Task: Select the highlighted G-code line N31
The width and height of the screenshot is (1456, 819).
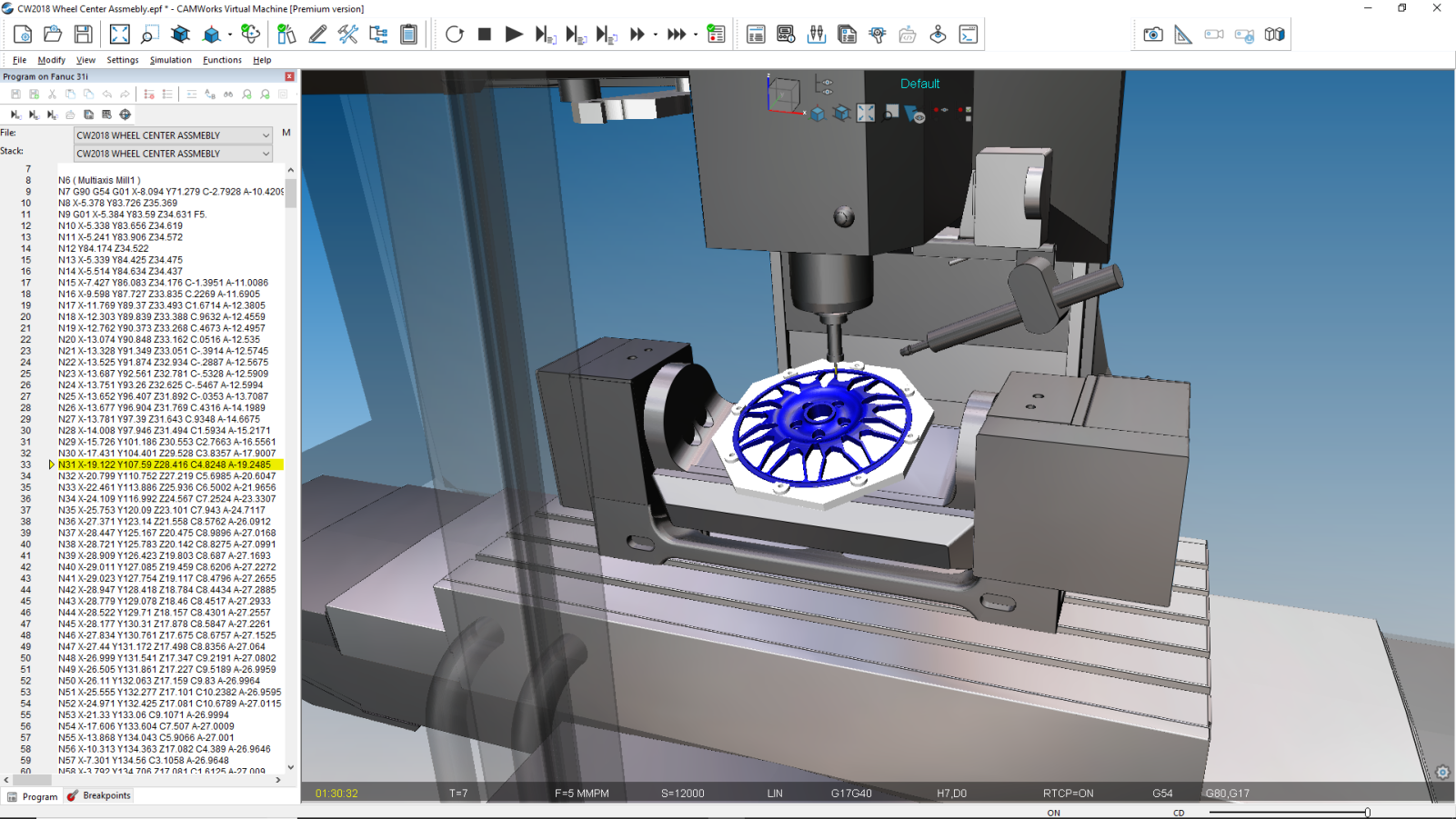Action: (164, 464)
